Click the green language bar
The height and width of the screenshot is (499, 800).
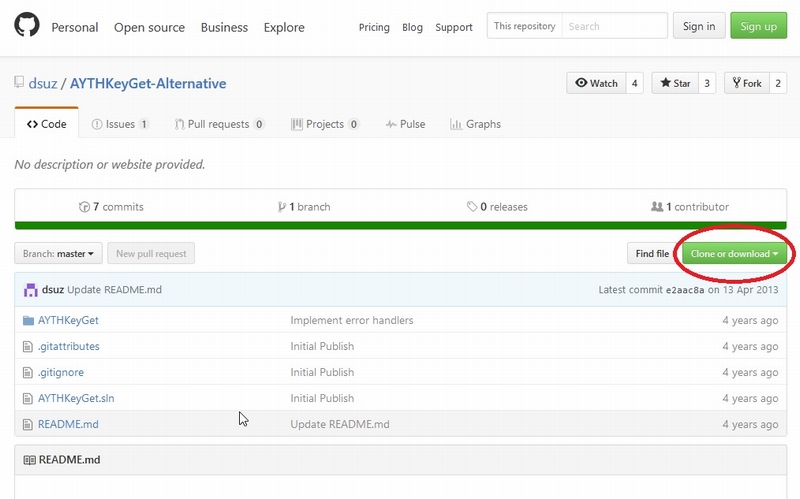coord(401,226)
